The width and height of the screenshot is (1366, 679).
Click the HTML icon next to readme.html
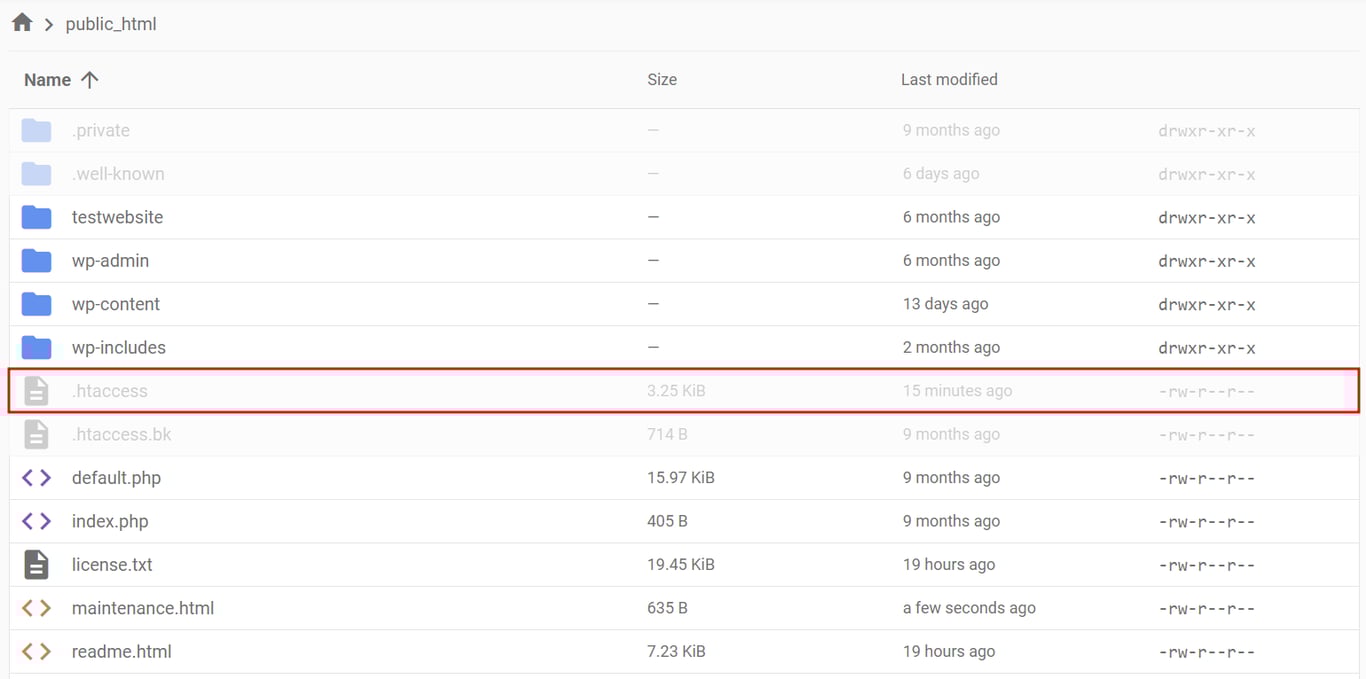point(36,651)
